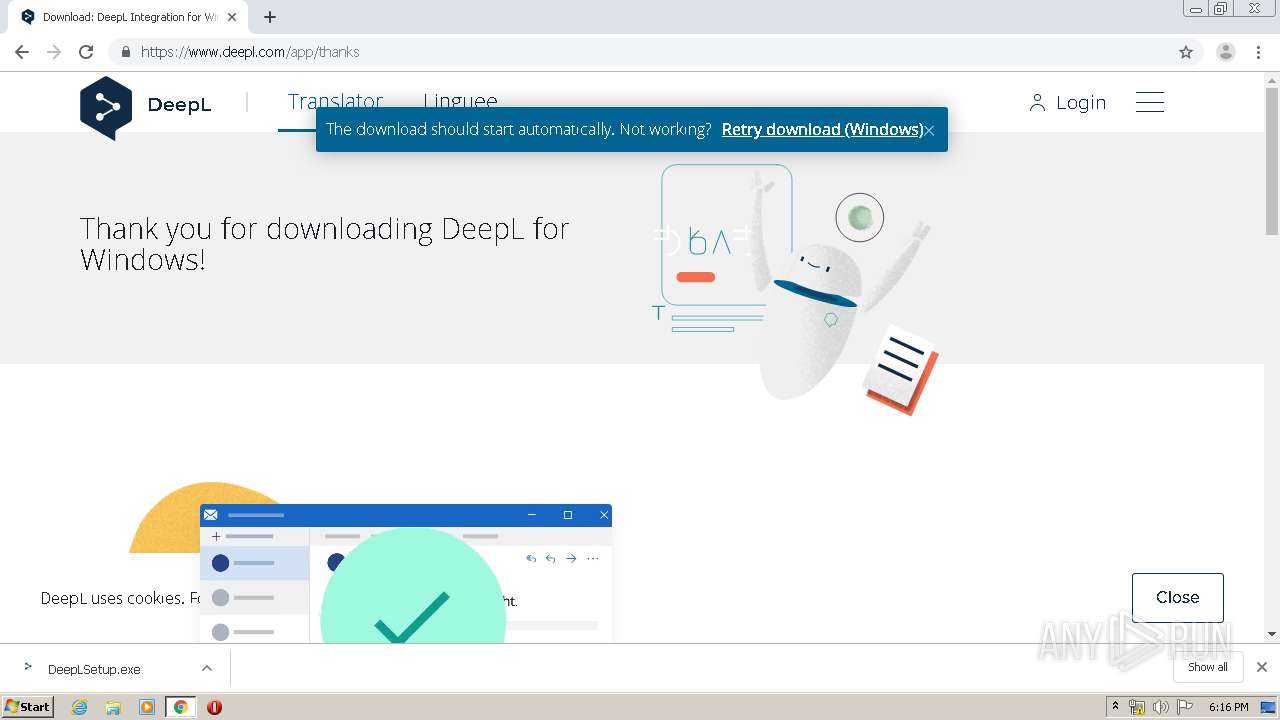Show all downloads

click(1208, 667)
